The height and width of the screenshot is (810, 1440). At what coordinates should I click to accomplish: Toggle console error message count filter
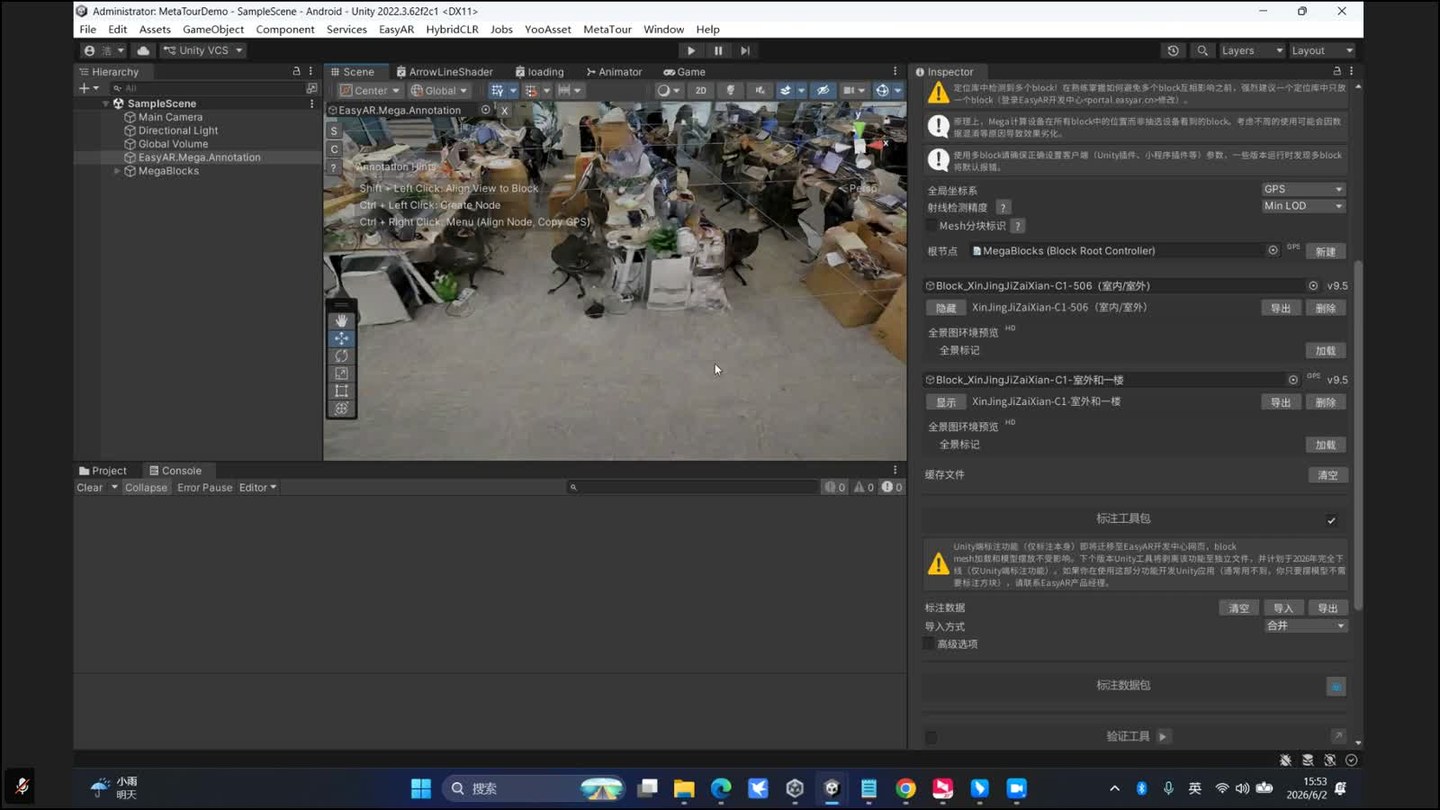[x=892, y=487]
